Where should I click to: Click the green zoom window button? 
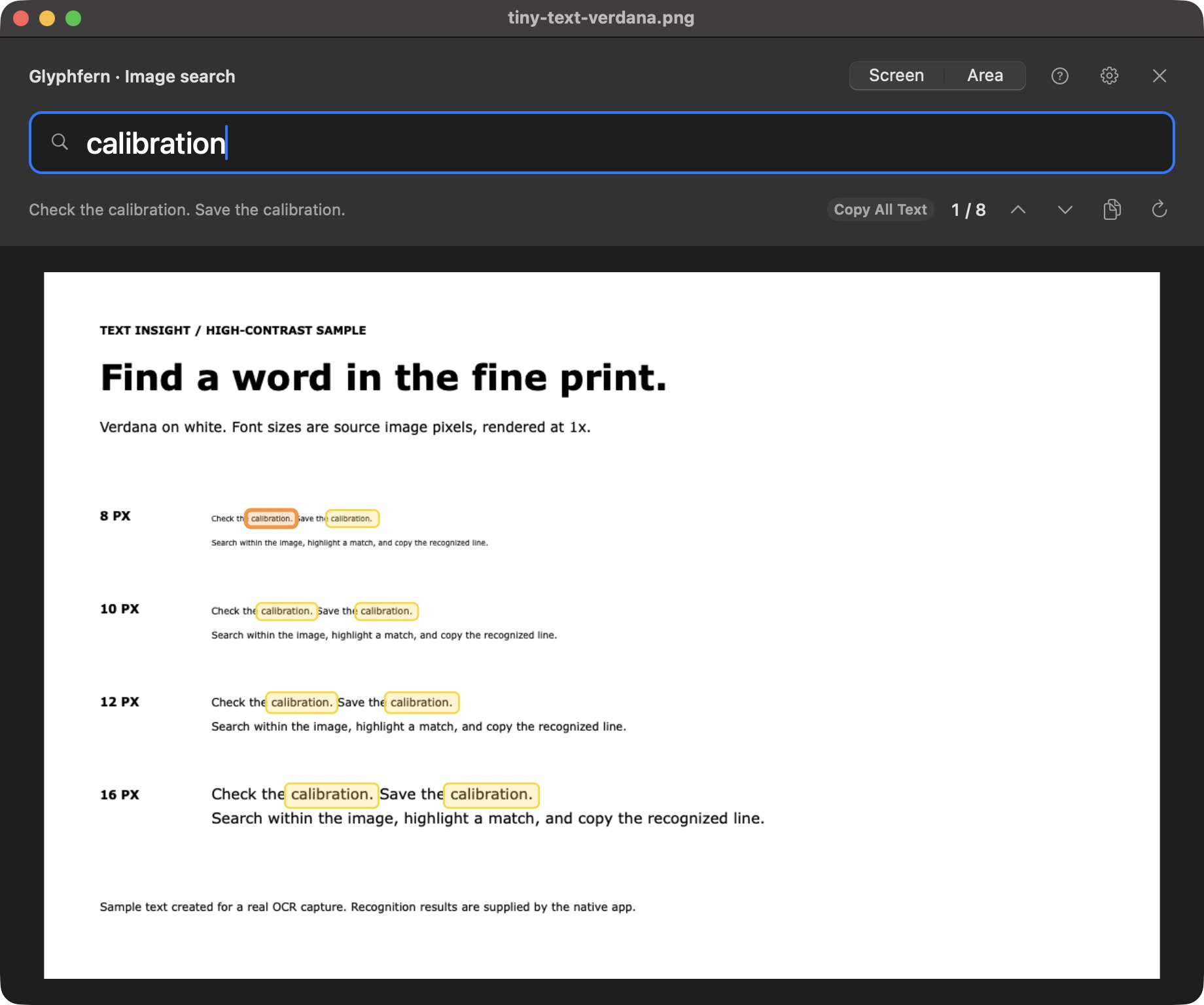click(73, 18)
